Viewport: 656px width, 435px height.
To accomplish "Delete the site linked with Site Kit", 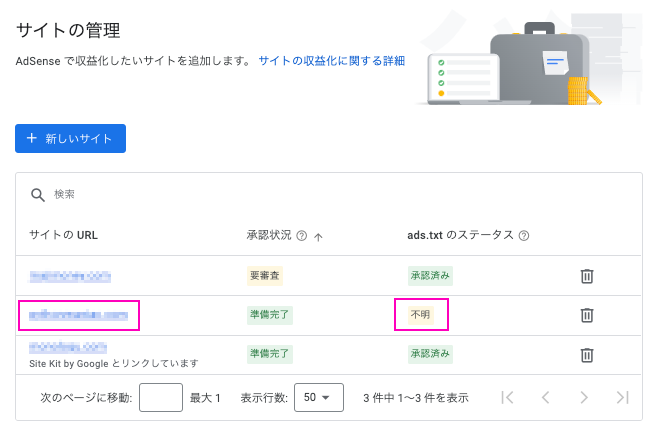I will (587, 355).
